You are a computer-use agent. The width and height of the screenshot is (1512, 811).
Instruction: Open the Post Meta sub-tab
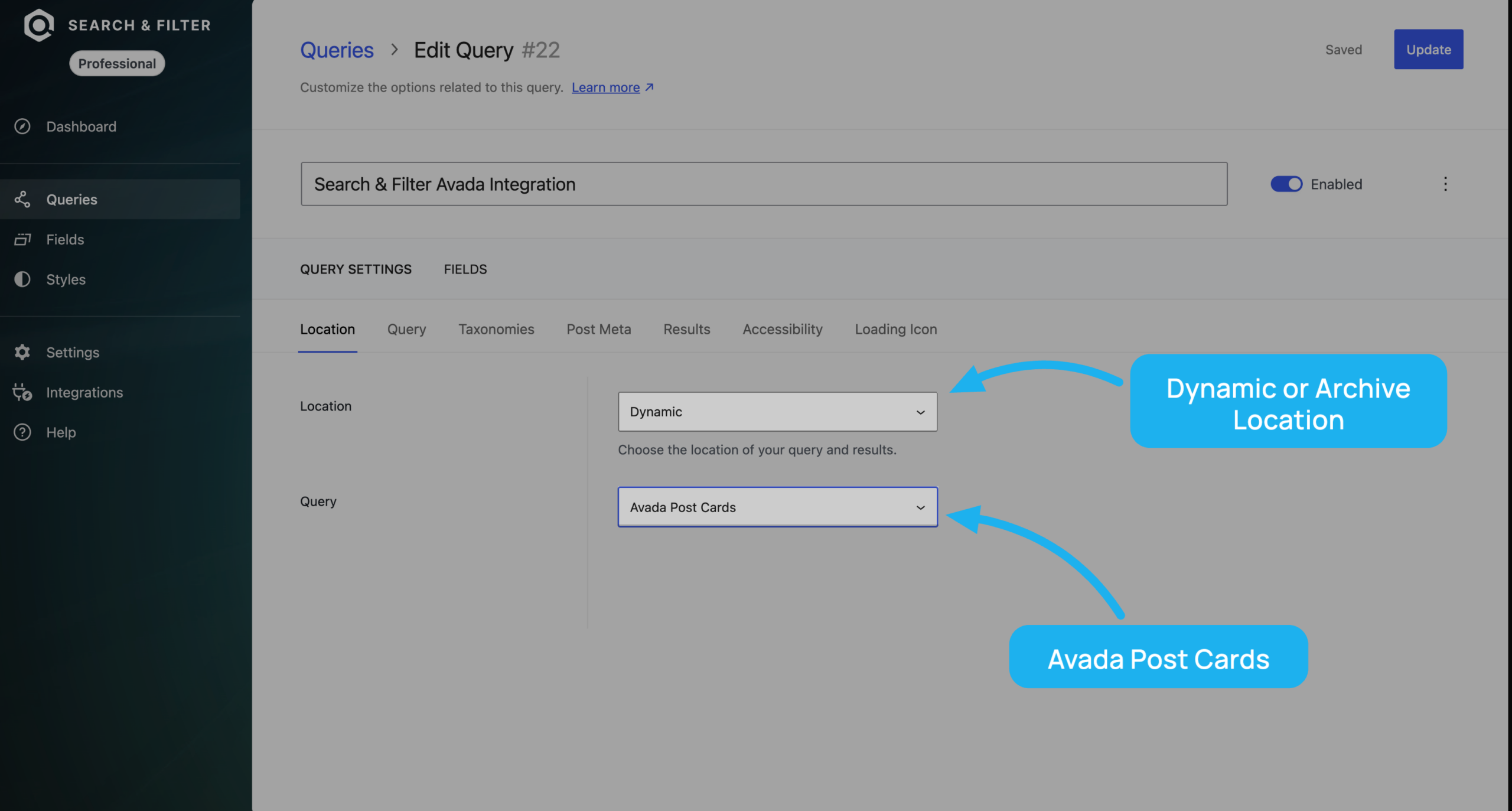click(598, 329)
